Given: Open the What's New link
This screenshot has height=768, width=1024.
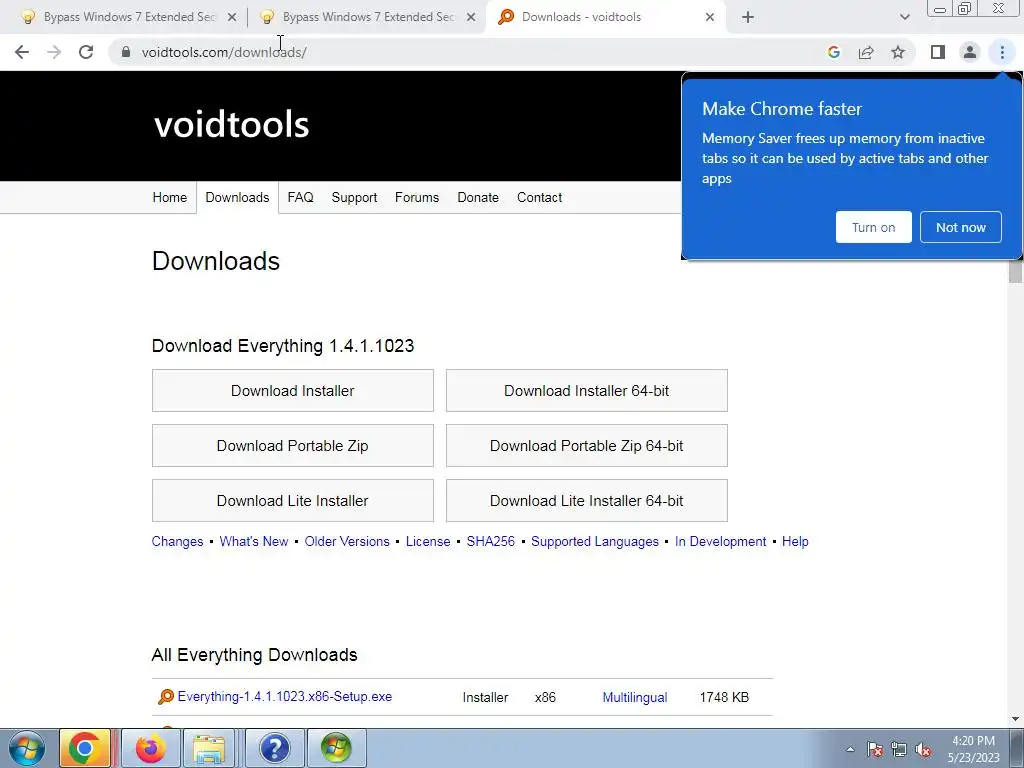Looking at the screenshot, I should 253,541.
